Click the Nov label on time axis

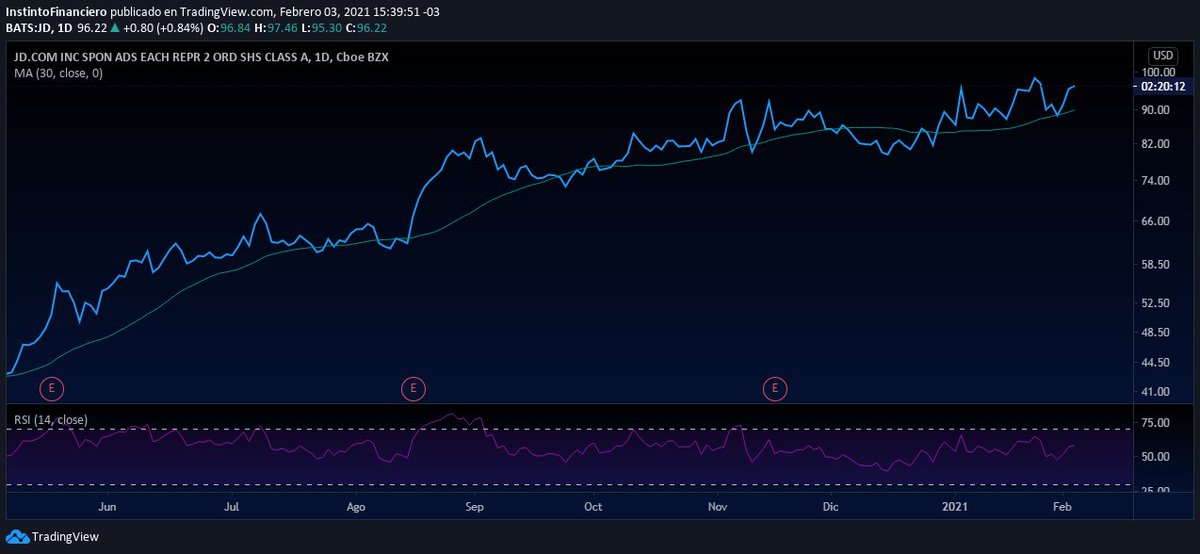718,507
